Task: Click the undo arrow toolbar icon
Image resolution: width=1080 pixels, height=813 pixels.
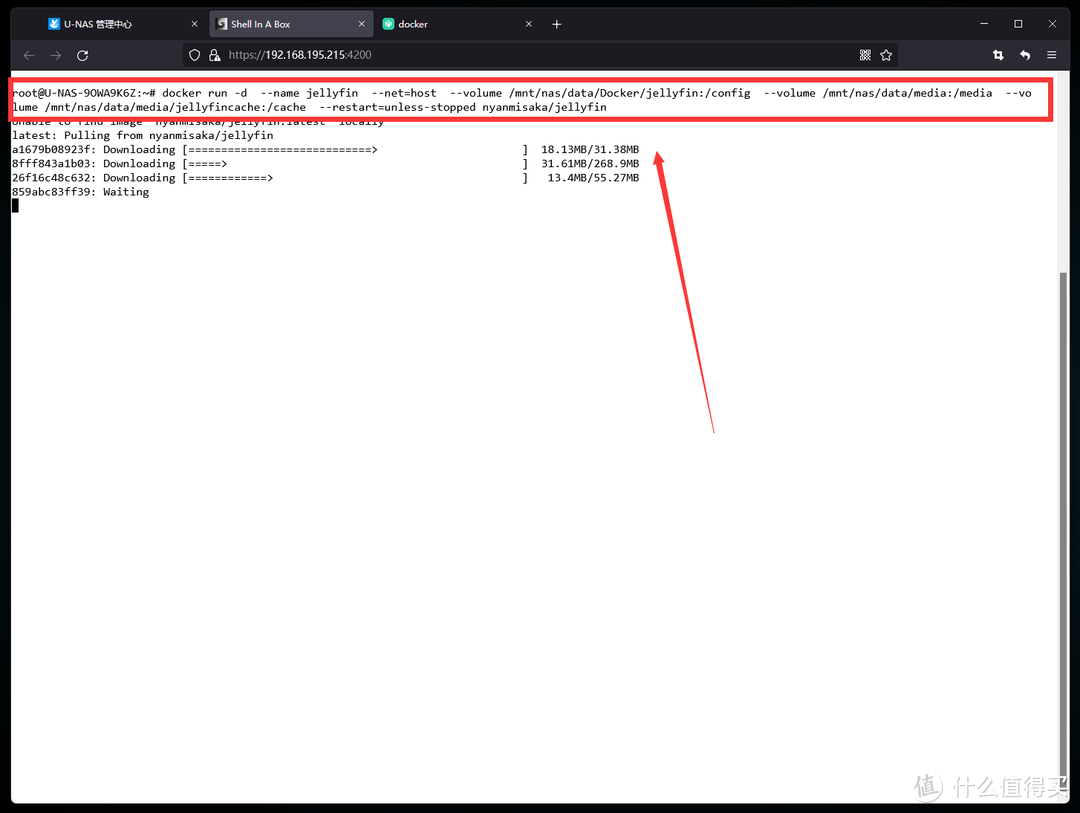Action: point(1025,55)
